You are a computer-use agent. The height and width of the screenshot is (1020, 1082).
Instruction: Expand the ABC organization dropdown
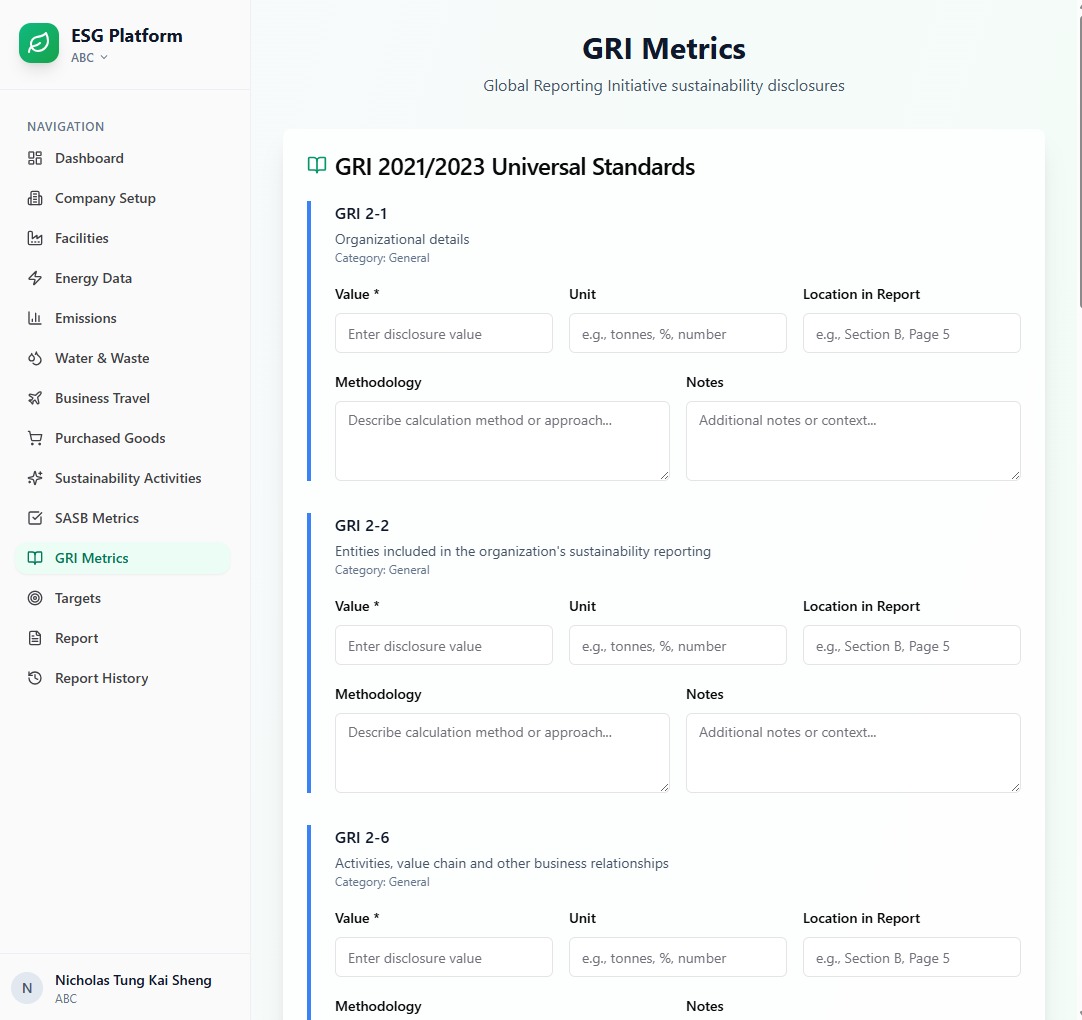[x=89, y=58]
